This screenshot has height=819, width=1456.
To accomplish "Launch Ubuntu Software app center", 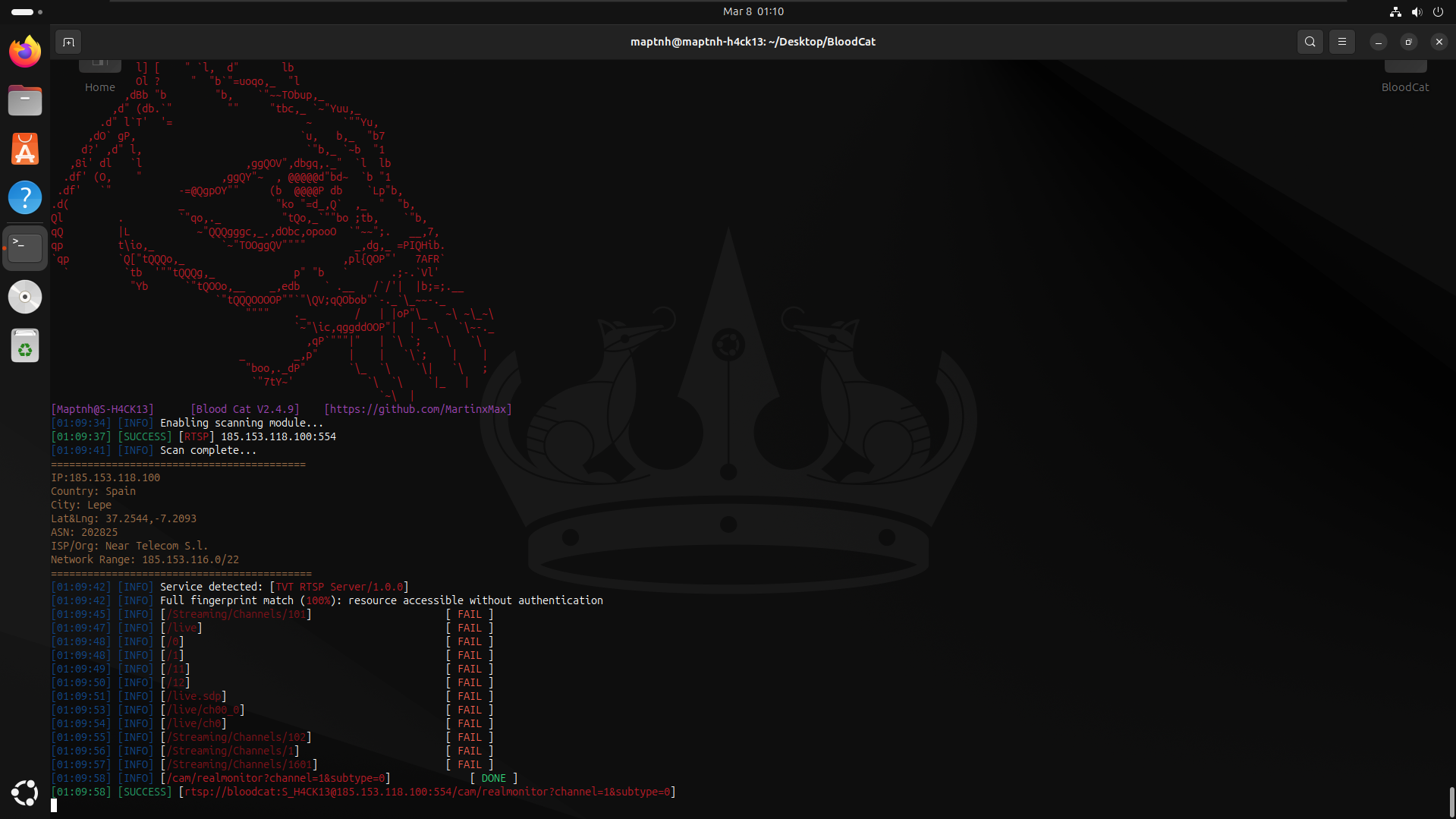I will pos(25,149).
